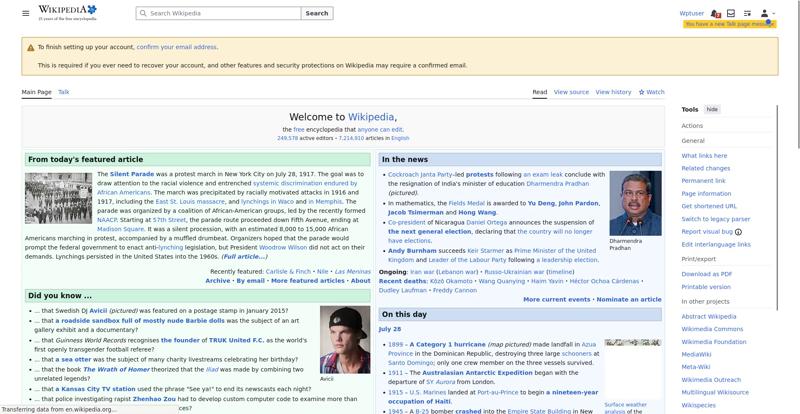Click the Wikipedia logo
Screen dimensions: 800x414
67,13
